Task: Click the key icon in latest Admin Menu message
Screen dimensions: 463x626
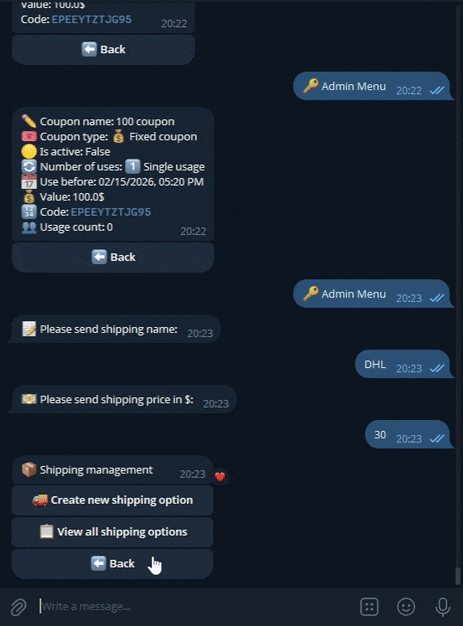Action: (311, 293)
